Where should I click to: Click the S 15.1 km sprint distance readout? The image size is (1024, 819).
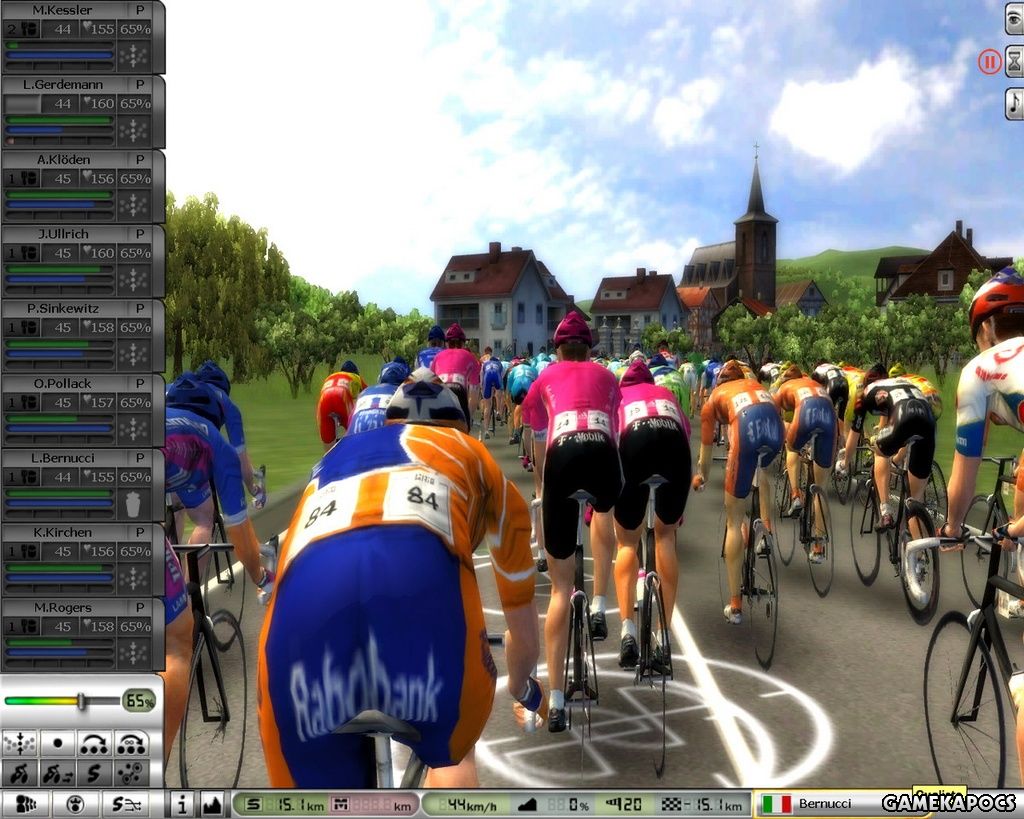[x=284, y=805]
